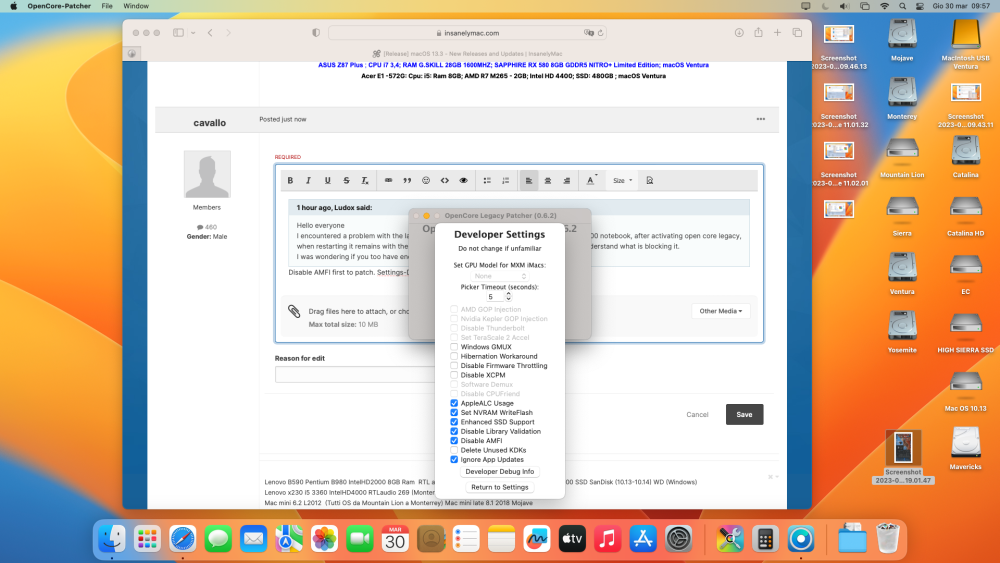Toggle bold formatting in forum editor
This screenshot has width=1000, height=563.
[290, 180]
